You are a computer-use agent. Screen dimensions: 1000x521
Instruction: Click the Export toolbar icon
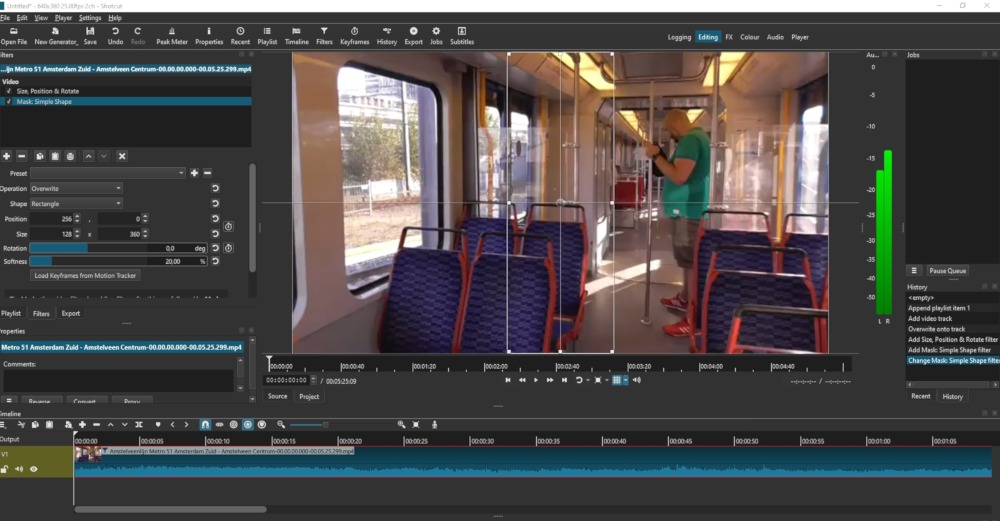413,36
